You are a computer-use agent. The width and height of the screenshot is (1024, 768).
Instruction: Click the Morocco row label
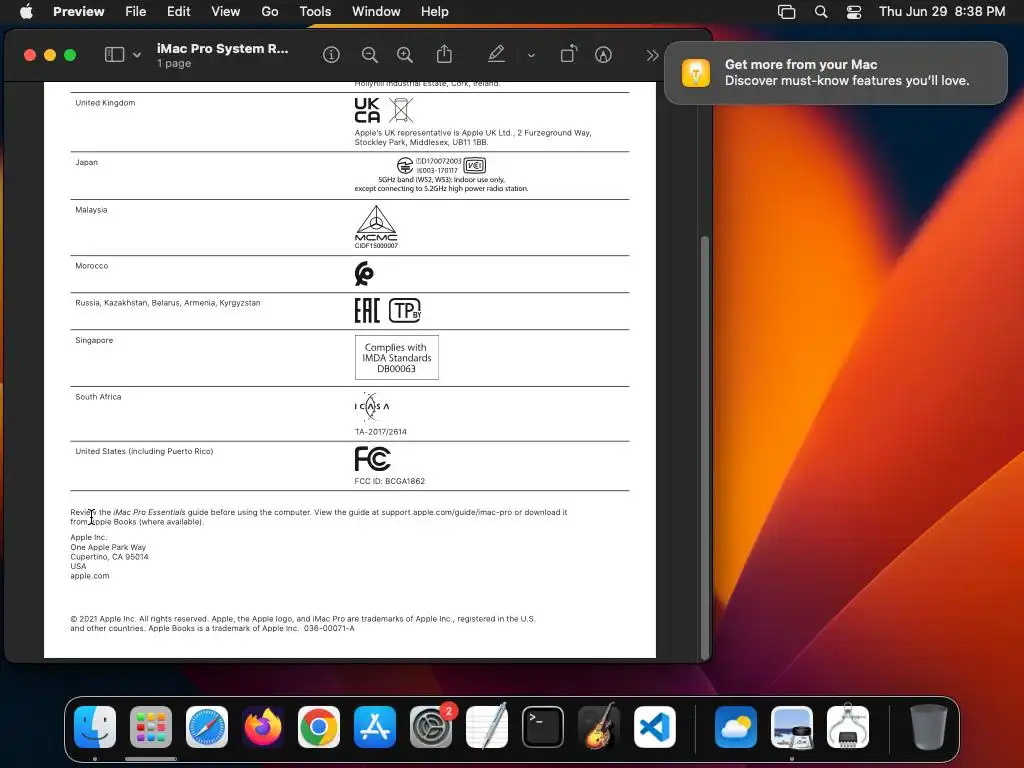tap(91, 266)
